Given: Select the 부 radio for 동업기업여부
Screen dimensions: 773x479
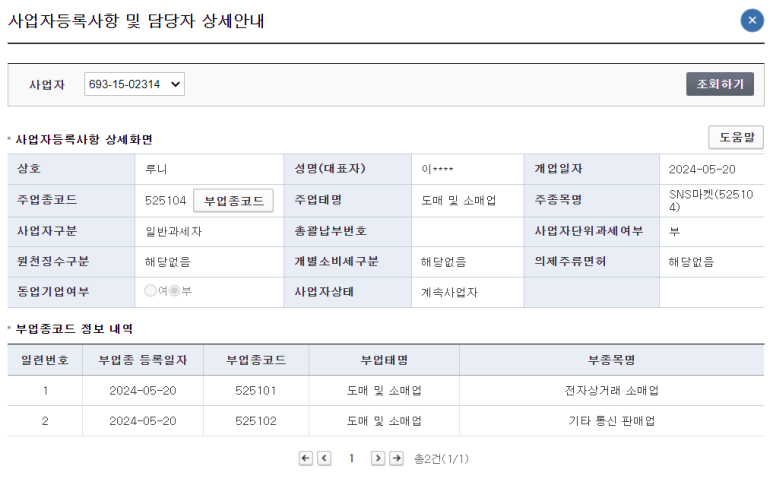Looking at the screenshot, I should pyautogui.click(x=175, y=291).
